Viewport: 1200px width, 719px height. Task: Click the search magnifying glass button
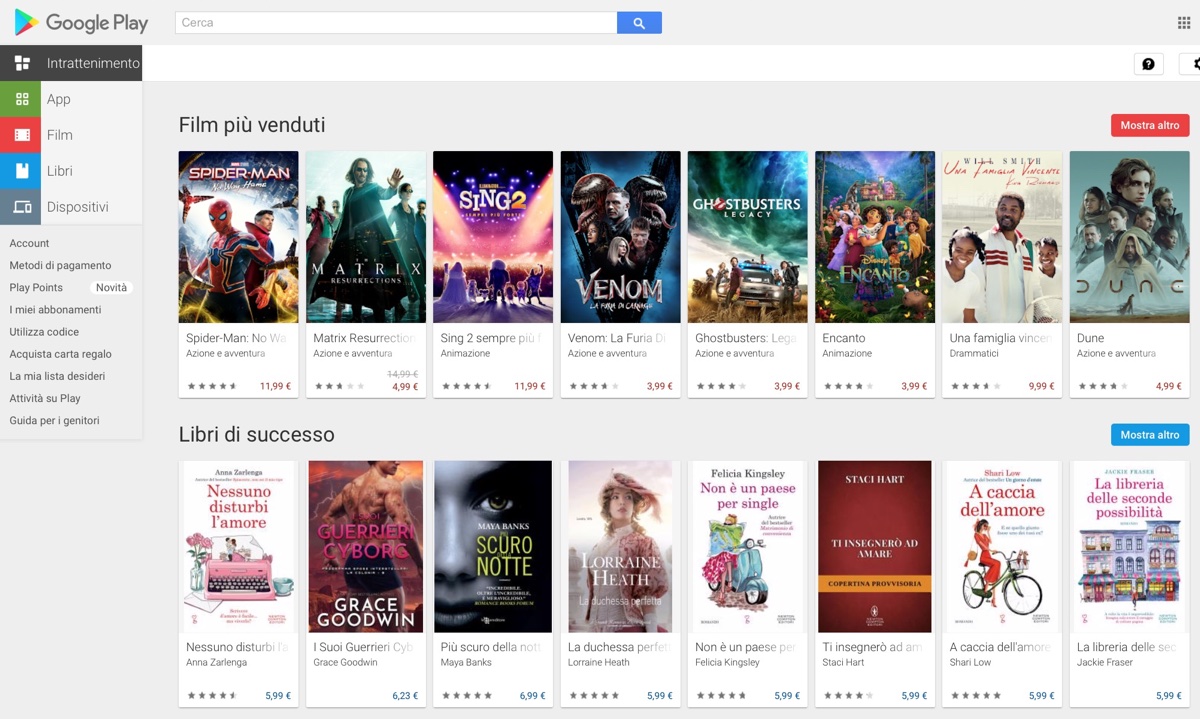(639, 22)
